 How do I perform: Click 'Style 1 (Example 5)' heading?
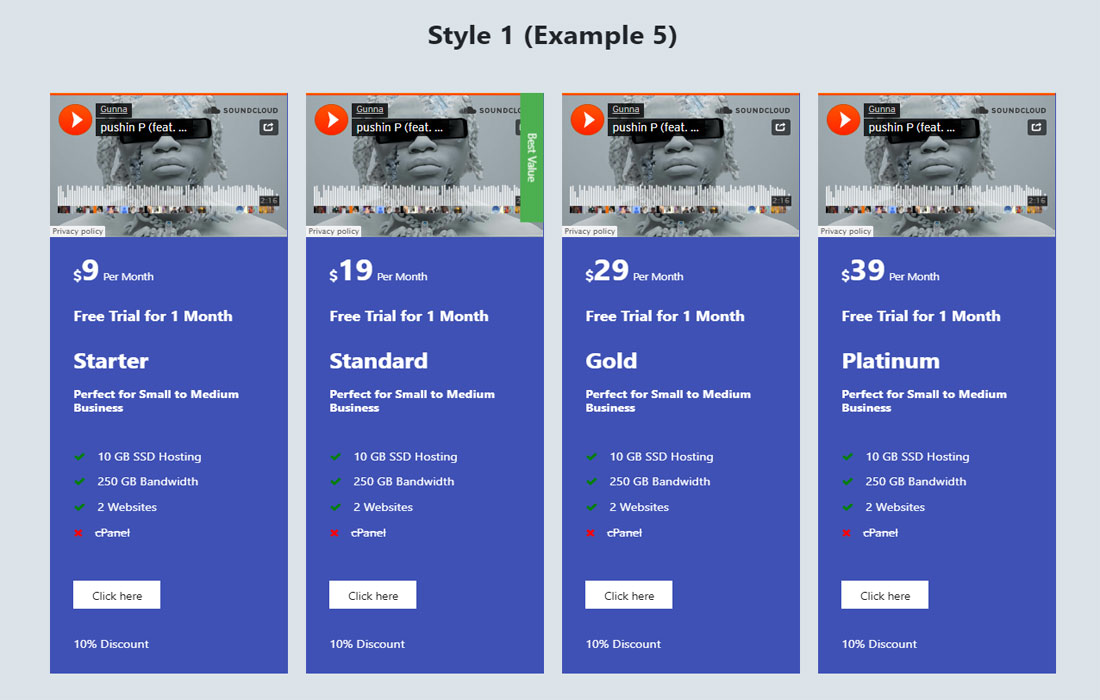(552, 36)
